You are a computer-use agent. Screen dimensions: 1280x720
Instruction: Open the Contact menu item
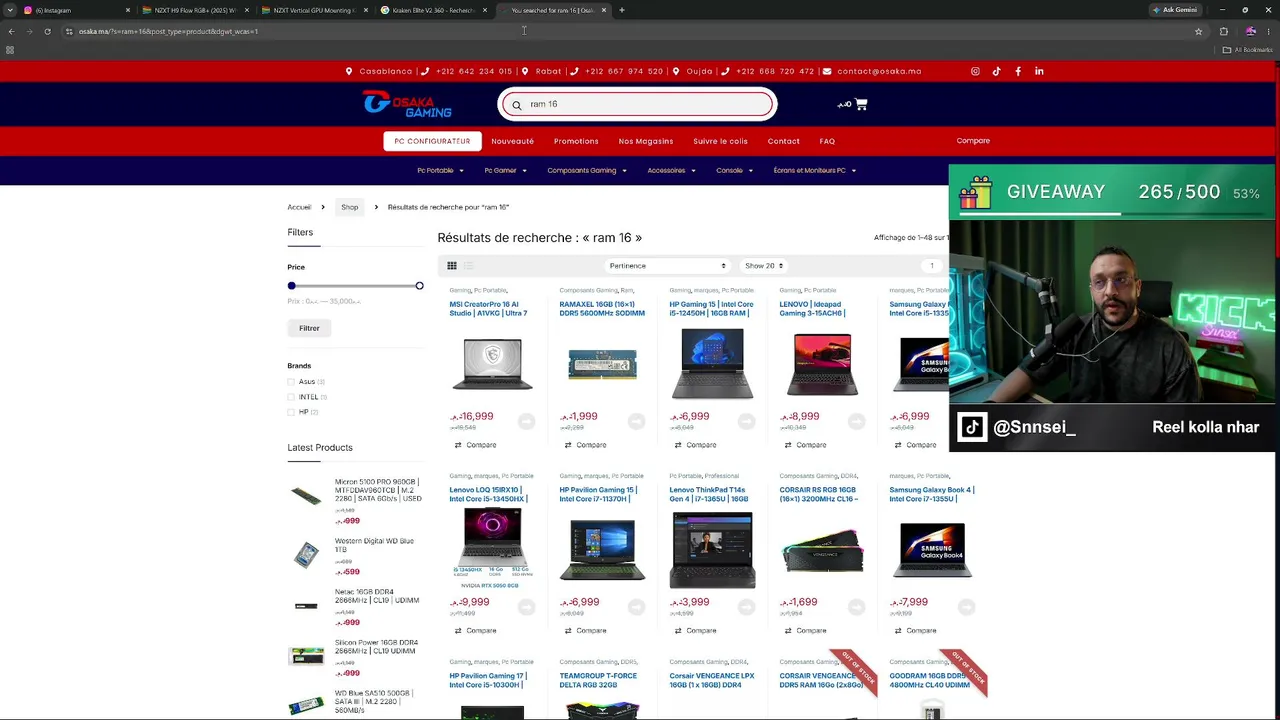point(784,141)
